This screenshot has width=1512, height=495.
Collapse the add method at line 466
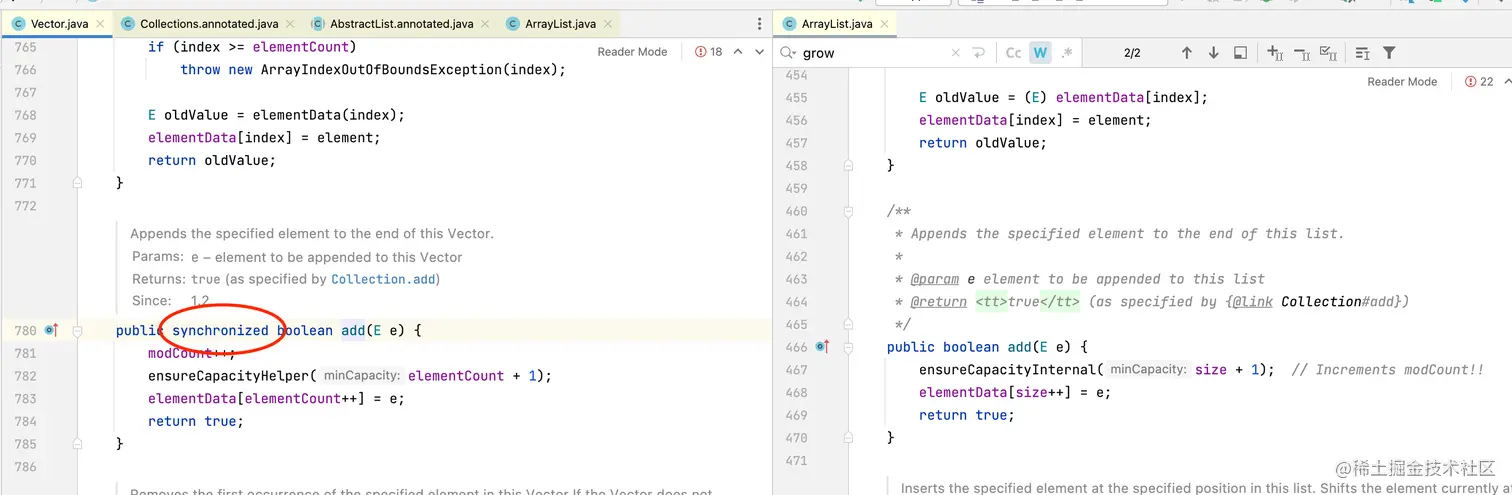[848, 347]
